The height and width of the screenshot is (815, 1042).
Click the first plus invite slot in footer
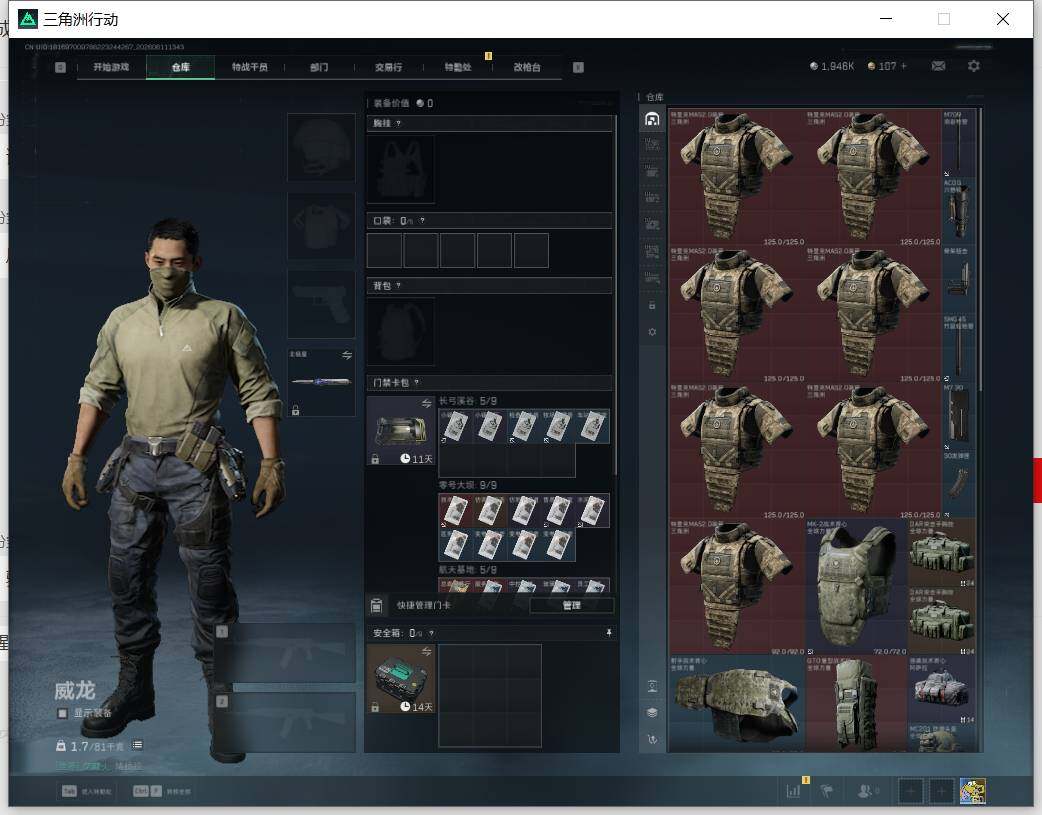[910, 790]
